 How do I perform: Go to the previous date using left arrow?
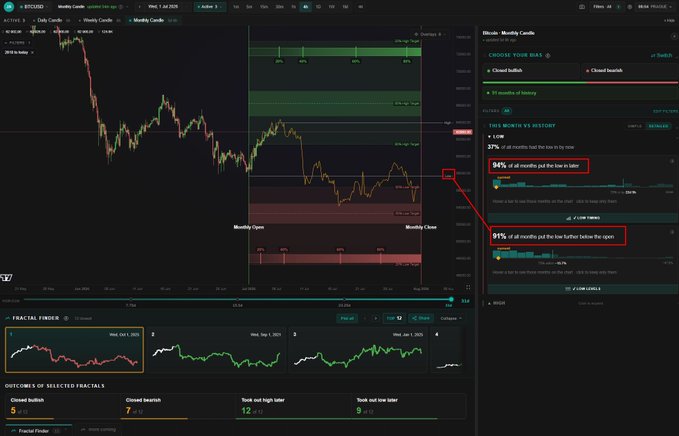coord(139,7)
